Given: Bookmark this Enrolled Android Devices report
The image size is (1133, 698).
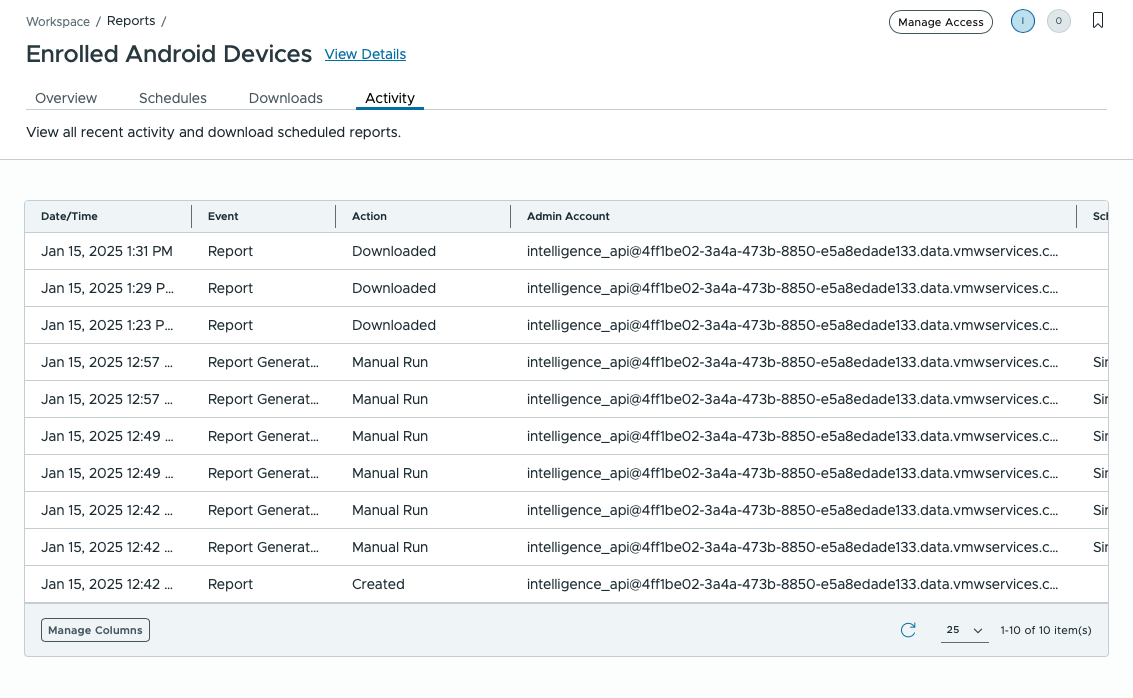Looking at the screenshot, I should (1098, 19).
